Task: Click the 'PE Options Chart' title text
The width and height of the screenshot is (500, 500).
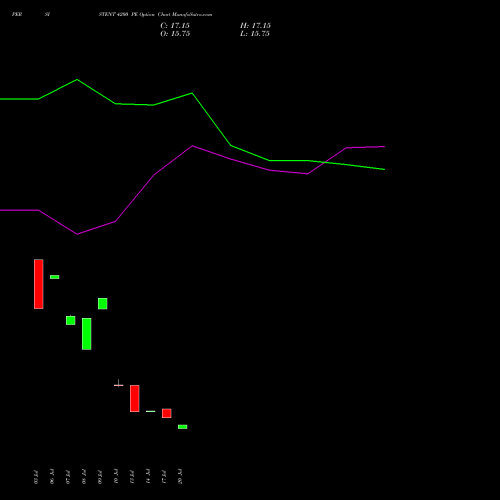Action: click(x=151, y=15)
